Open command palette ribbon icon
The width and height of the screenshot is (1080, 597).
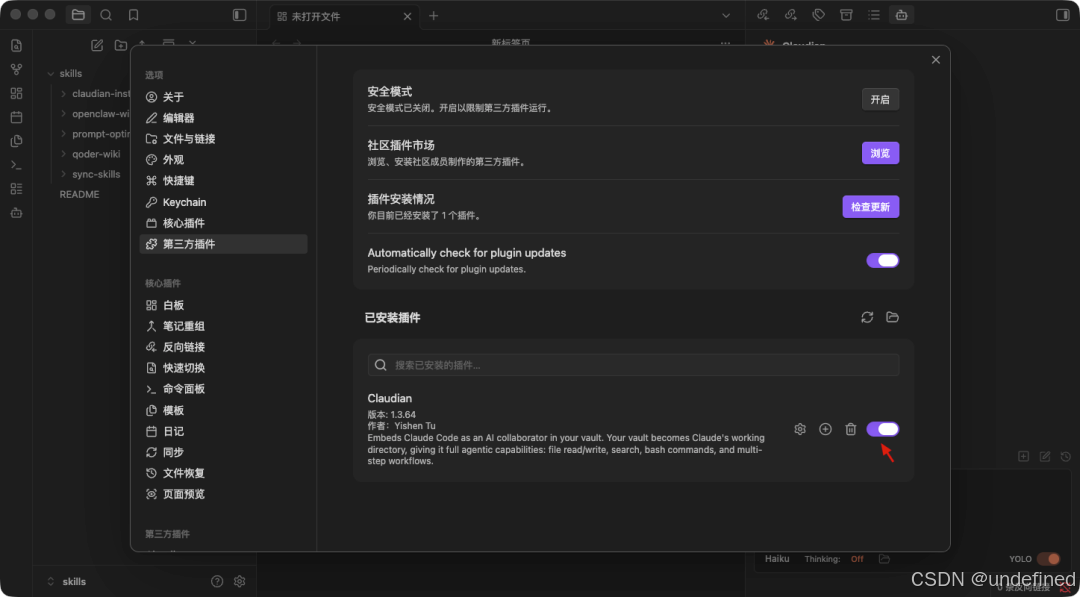point(17,165)
